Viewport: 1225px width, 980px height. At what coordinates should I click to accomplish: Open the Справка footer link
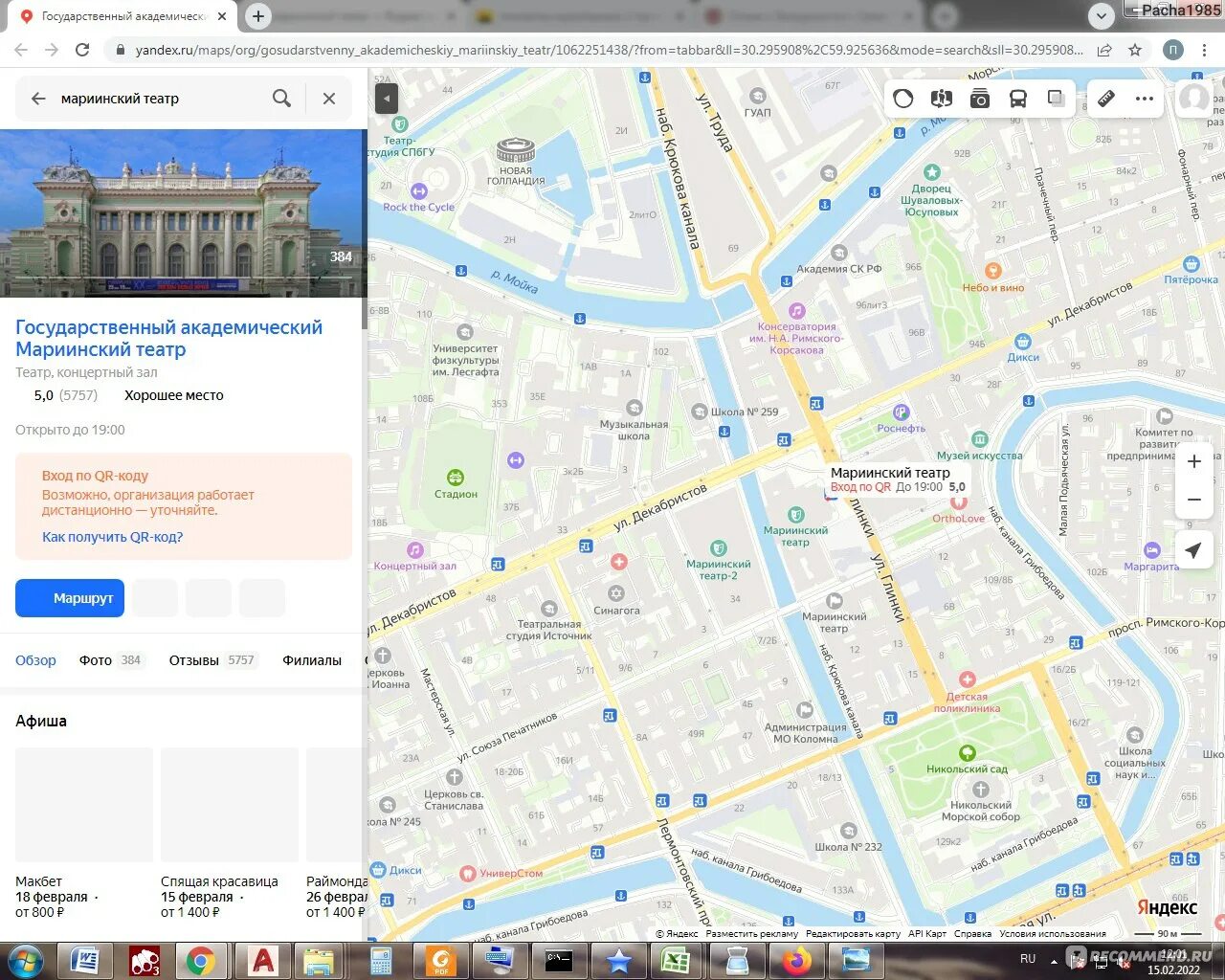(972, 934)
